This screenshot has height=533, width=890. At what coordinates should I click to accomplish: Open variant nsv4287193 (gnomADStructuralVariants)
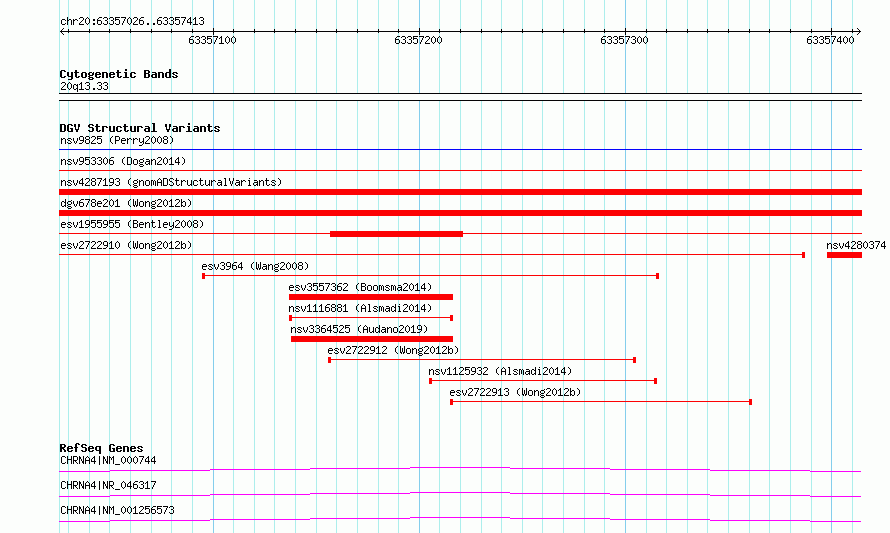pos(171,182)
